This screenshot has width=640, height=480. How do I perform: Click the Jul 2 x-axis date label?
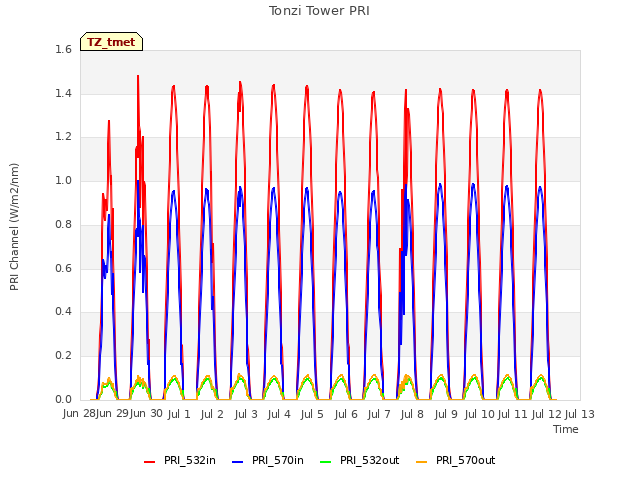click(212, 414)
